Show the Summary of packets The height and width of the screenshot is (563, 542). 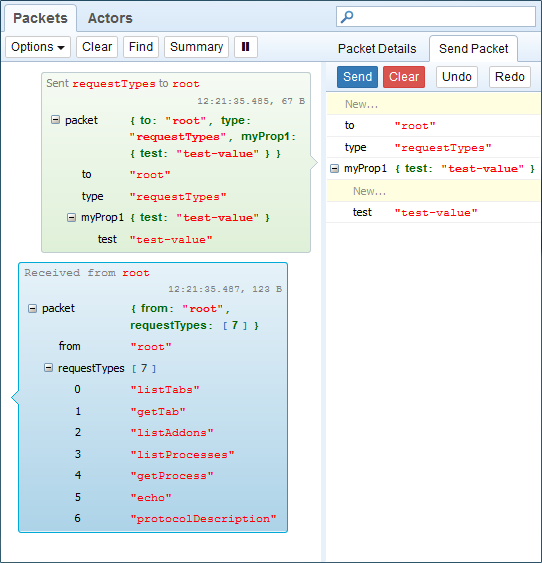[196, 47]
